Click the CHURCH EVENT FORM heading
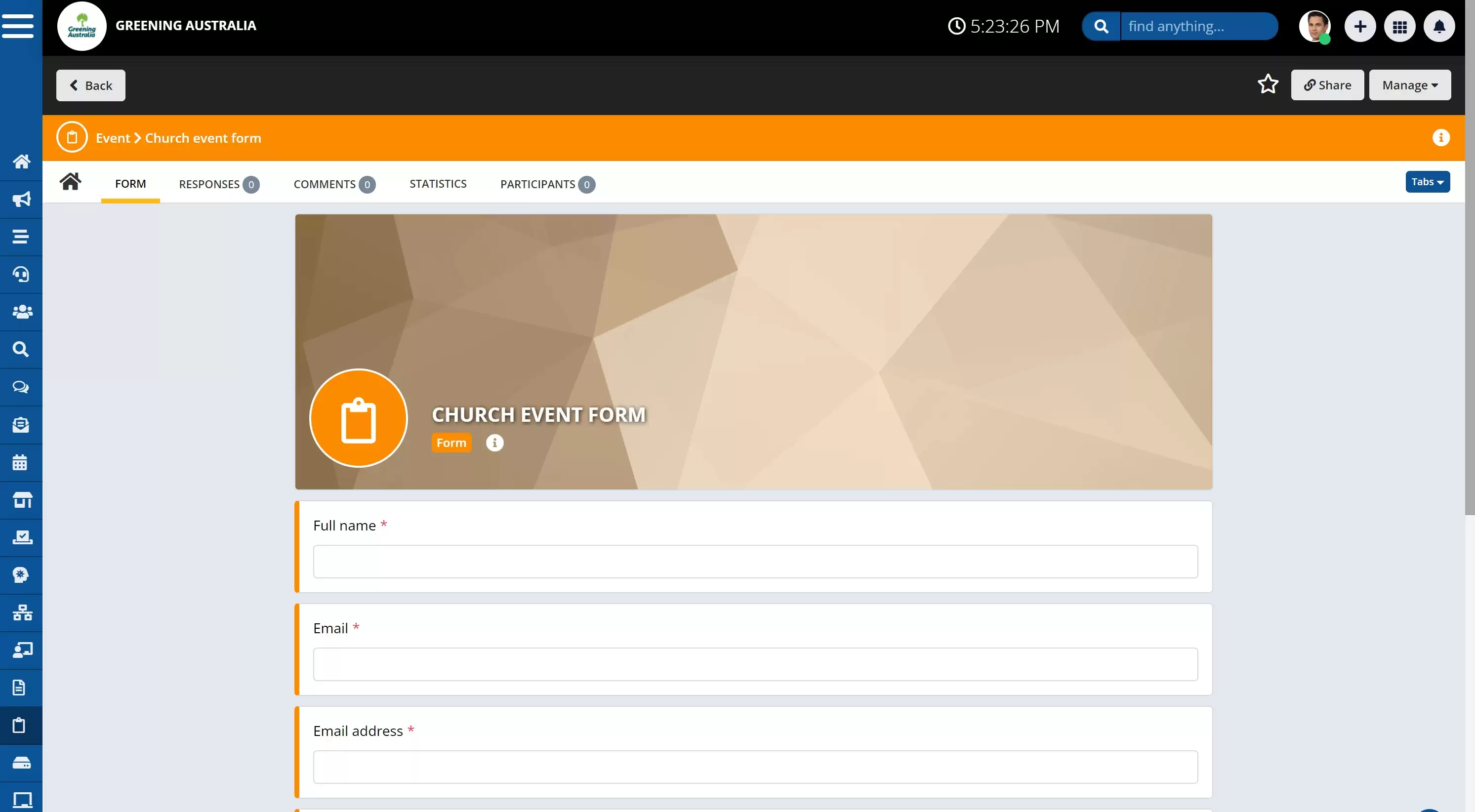Image resolution: width=1475 pixels, height=812 pixels. tap(539, 414)
